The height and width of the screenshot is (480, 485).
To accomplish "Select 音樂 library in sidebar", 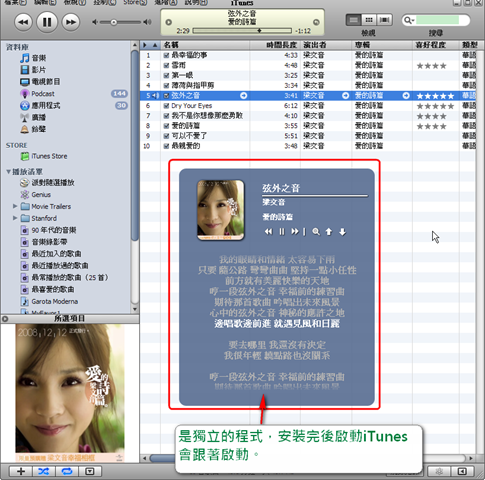I will tap(33, 58).
